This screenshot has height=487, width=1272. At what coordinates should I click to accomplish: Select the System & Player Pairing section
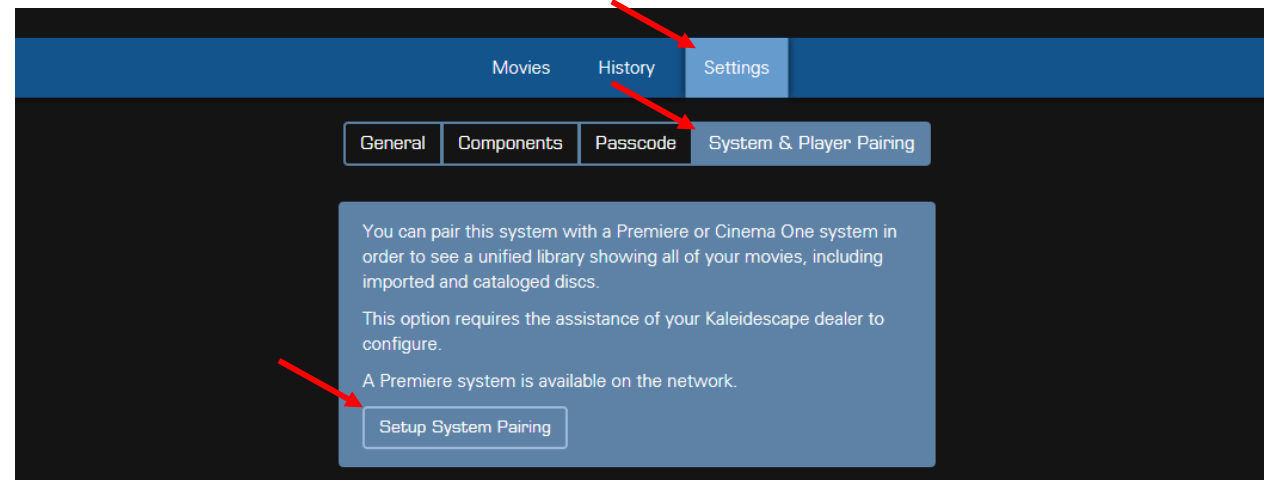tap(811, 143)
